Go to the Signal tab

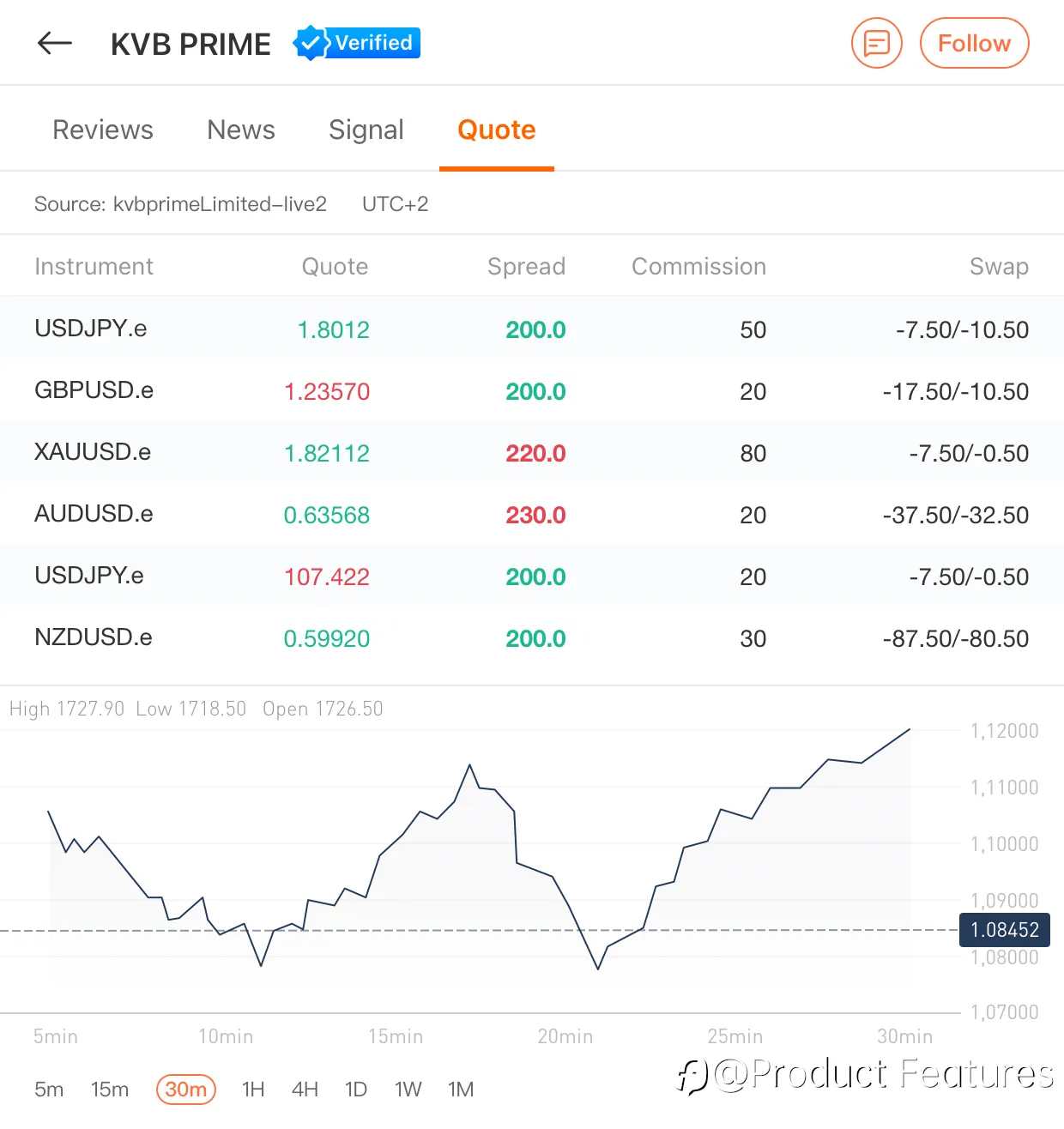[366, 130]
